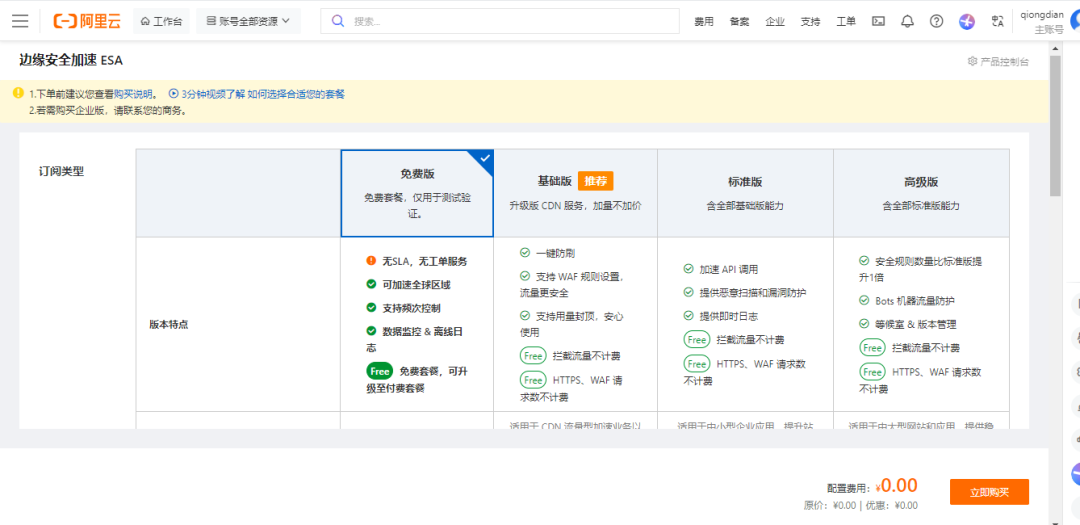This screenshot has width=1080, height=525.
Task: Open the AI assistant icon
Action: tap(966, 21)
